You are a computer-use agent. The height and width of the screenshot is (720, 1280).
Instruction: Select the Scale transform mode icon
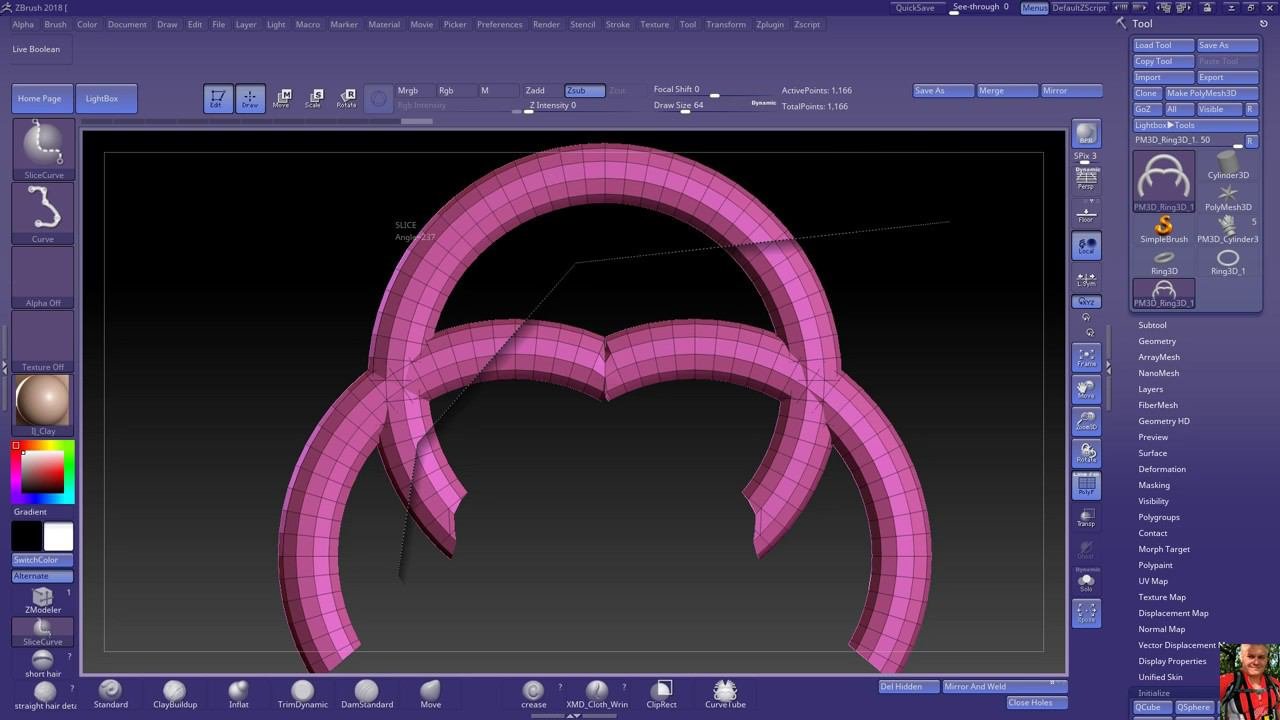[x=313, y=97]
